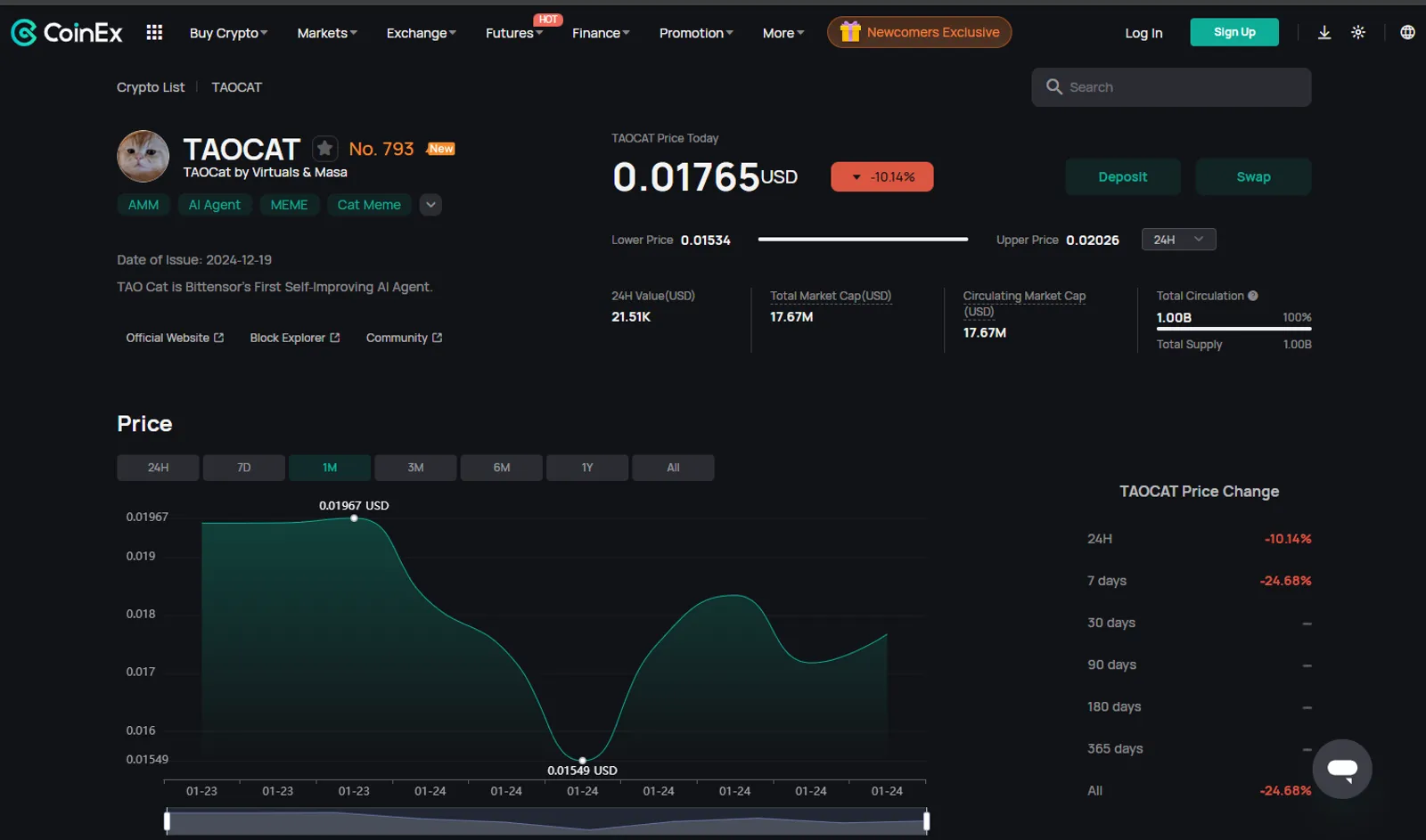Screen dimensions: 1426x840
Task: Click the gift icon in Newcomers Exclusive
Action: (850, 32)
